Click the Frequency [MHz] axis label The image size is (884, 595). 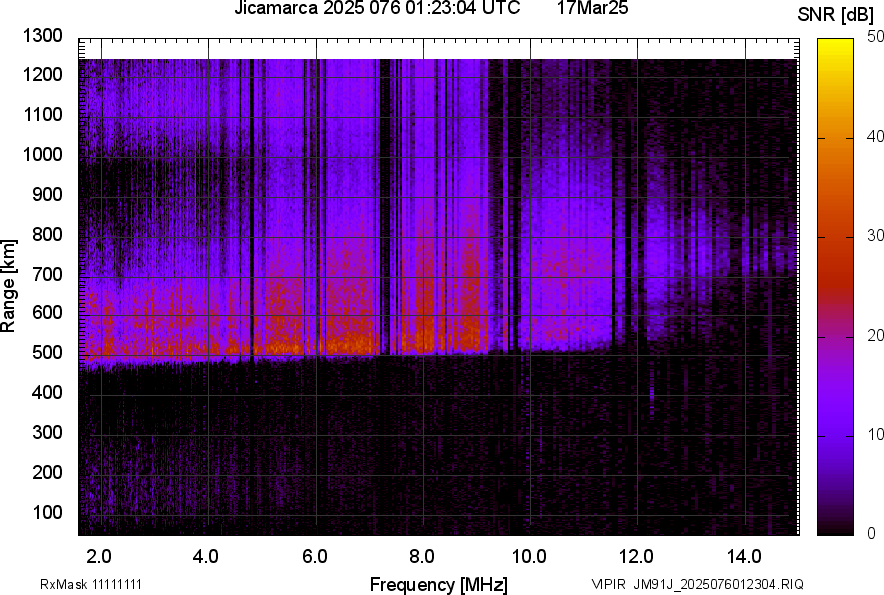(438, 584)
